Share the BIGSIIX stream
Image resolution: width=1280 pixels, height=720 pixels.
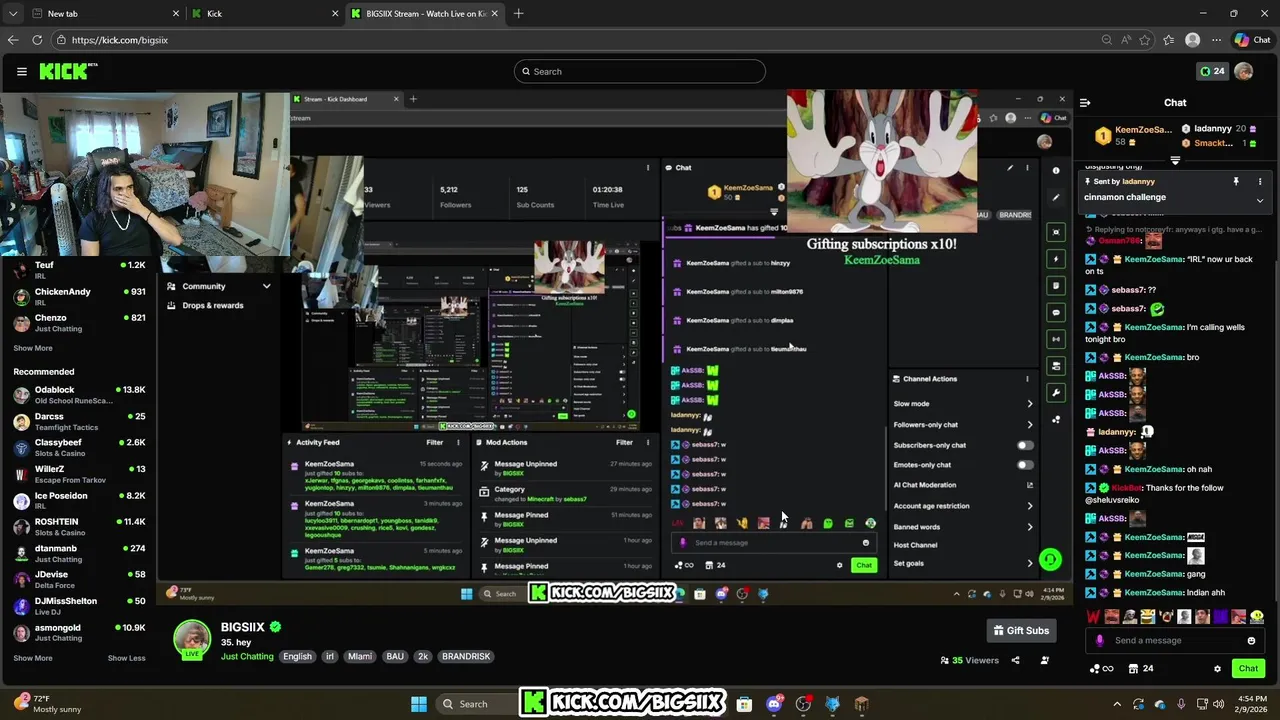pyautogui.click(x=1015, y=660)
